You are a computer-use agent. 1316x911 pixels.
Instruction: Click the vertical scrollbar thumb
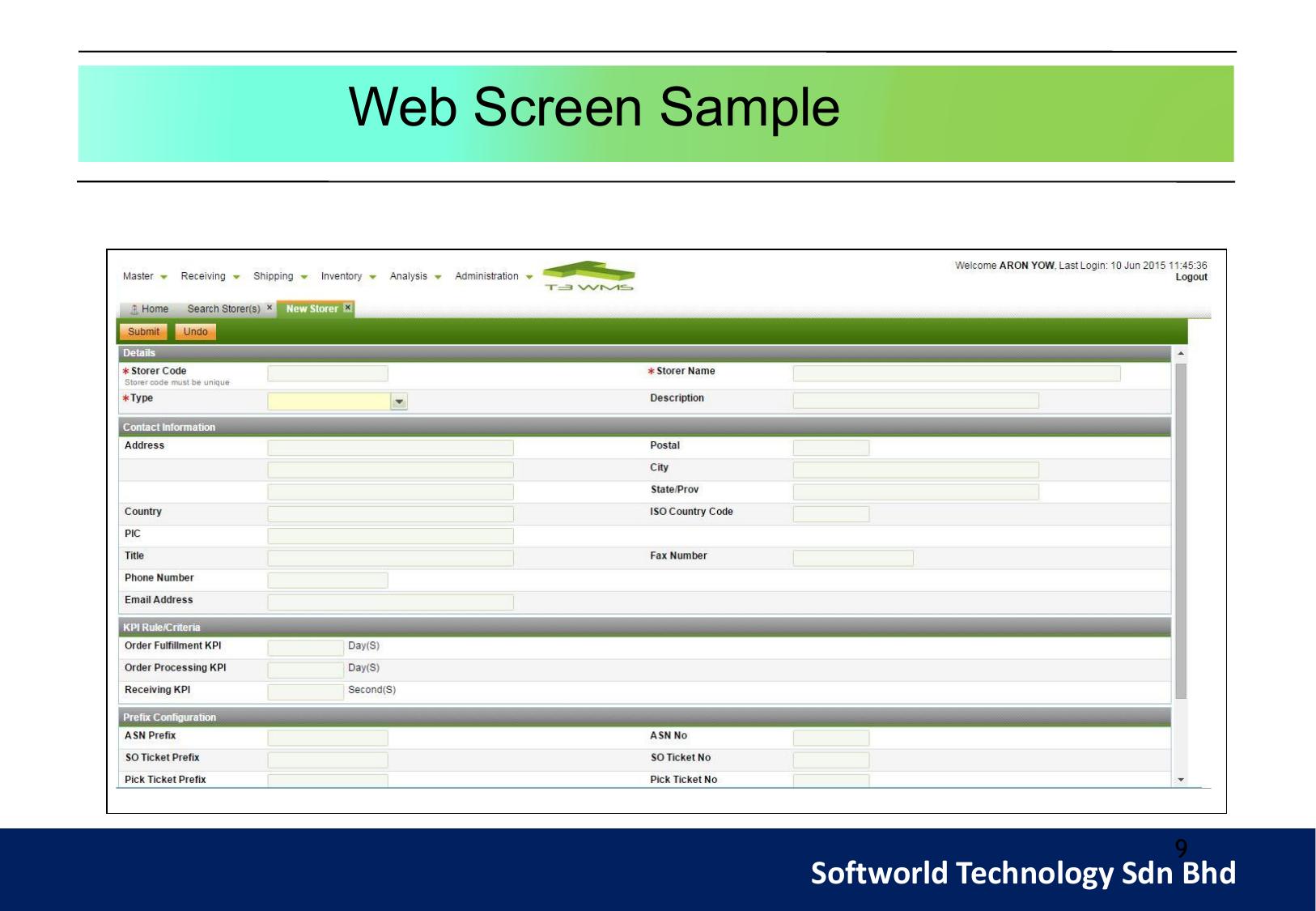pyautogui.click(x=1181, y=531)
